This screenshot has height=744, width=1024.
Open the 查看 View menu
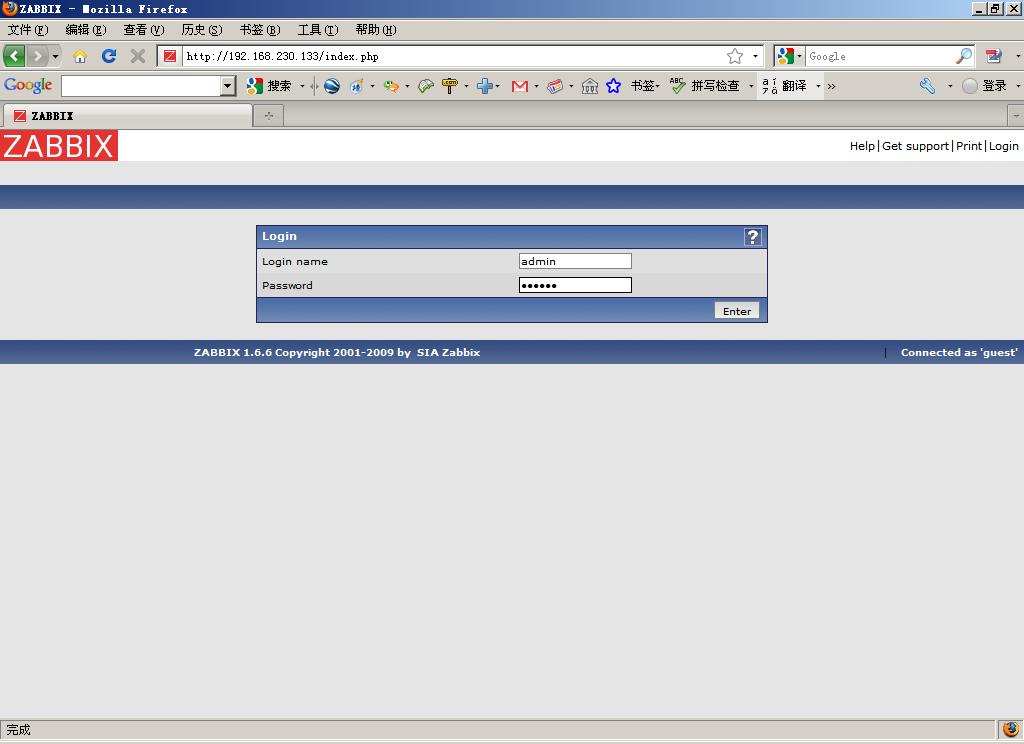(144, 30)
